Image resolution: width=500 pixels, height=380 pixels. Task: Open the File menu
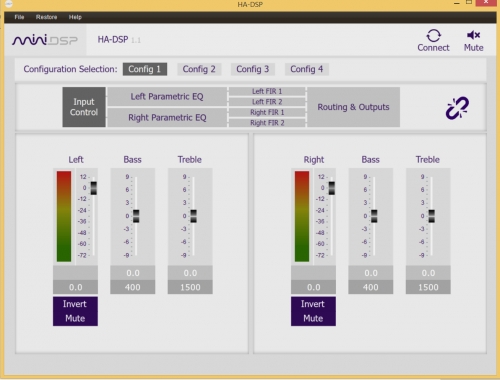[19, 17]
